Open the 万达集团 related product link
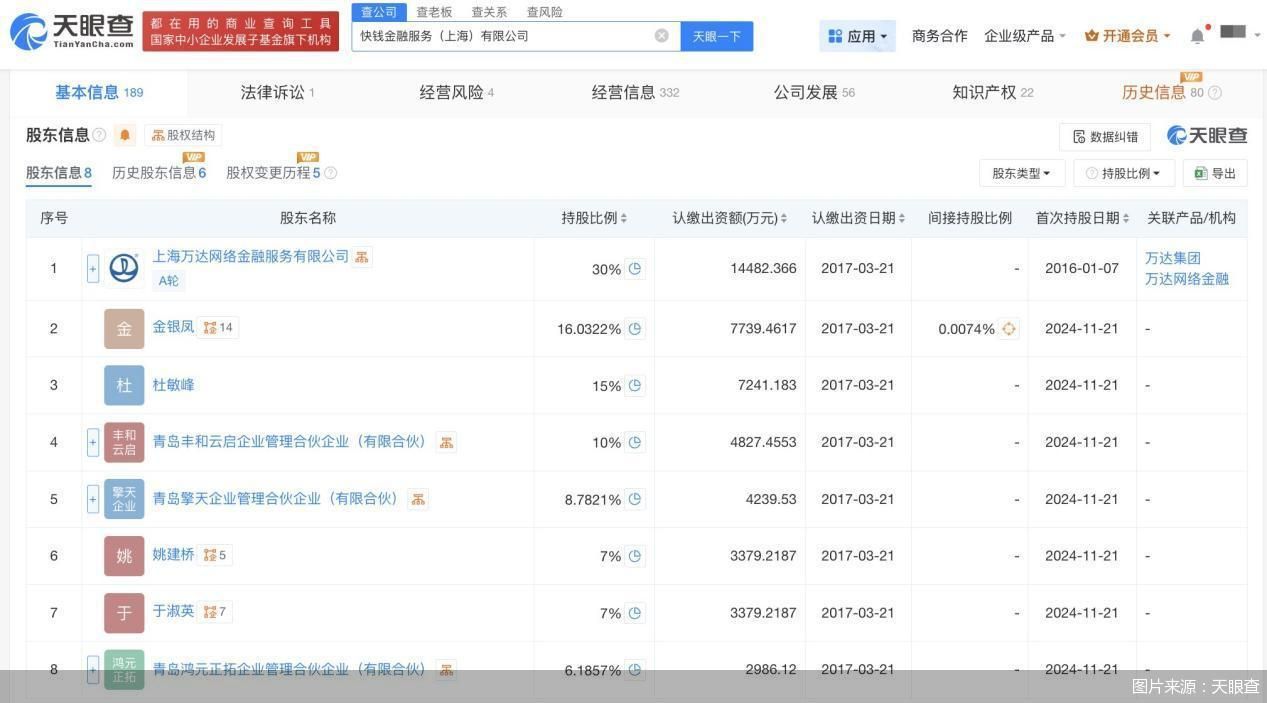Screen dimensions: 1267x703 (1172, 258)
